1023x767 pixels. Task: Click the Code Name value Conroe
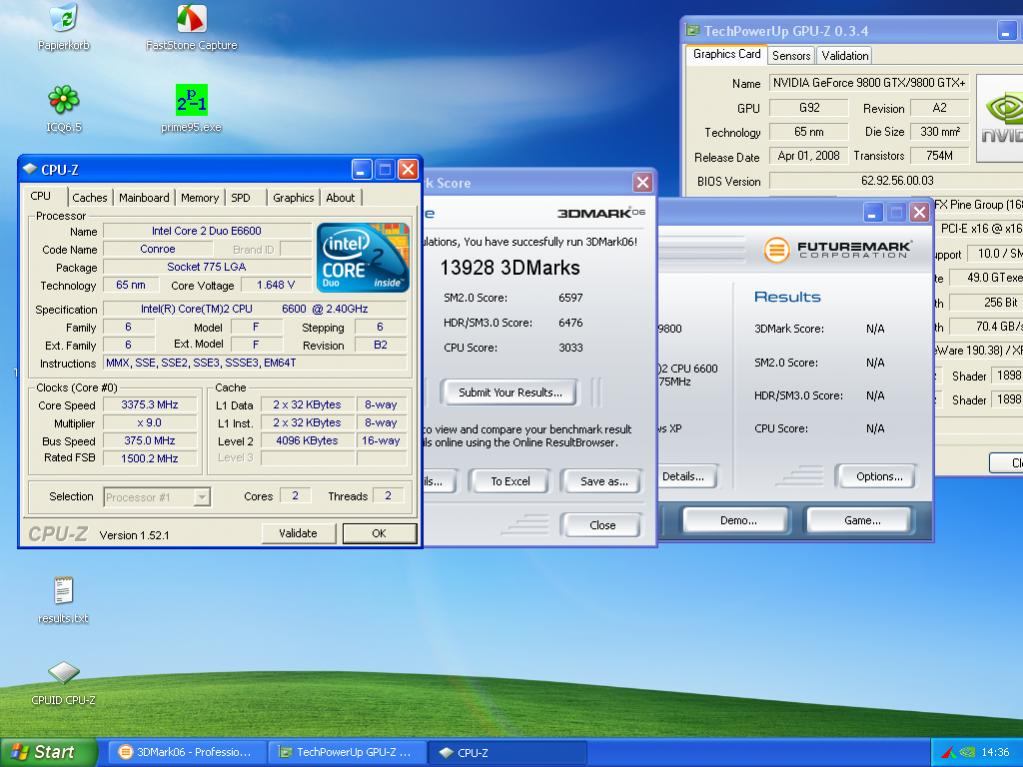[157, 249]
